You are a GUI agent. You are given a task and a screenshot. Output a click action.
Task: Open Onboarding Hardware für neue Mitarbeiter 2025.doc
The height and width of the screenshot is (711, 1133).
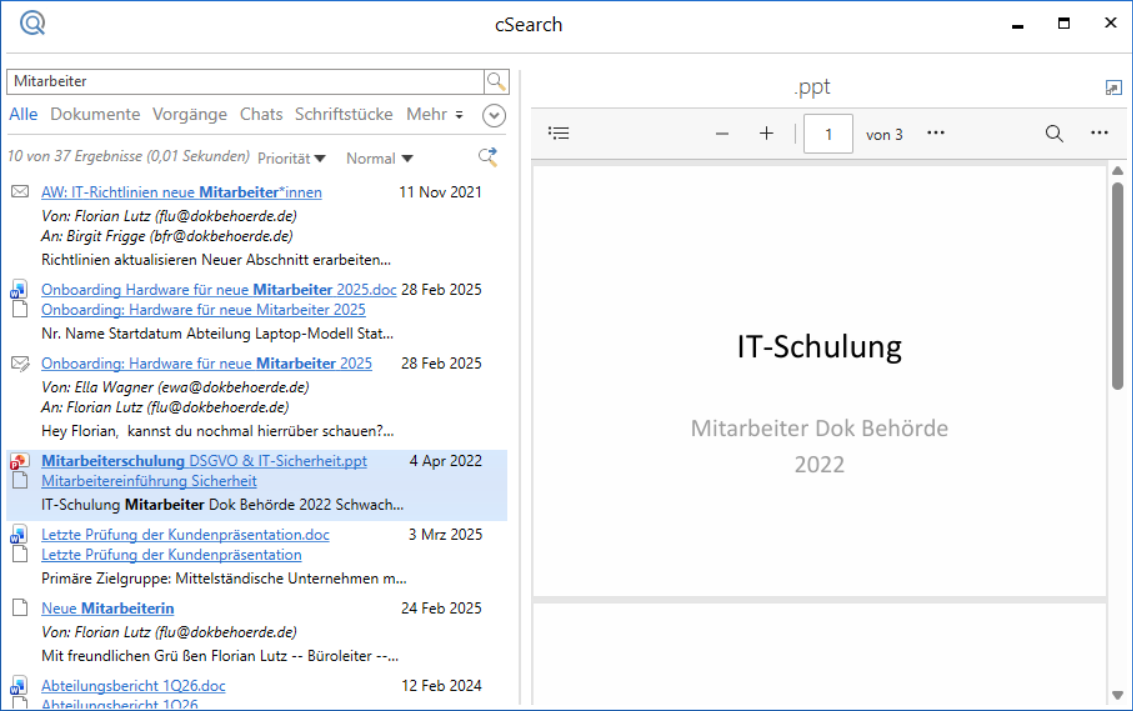tap(219, 290)
